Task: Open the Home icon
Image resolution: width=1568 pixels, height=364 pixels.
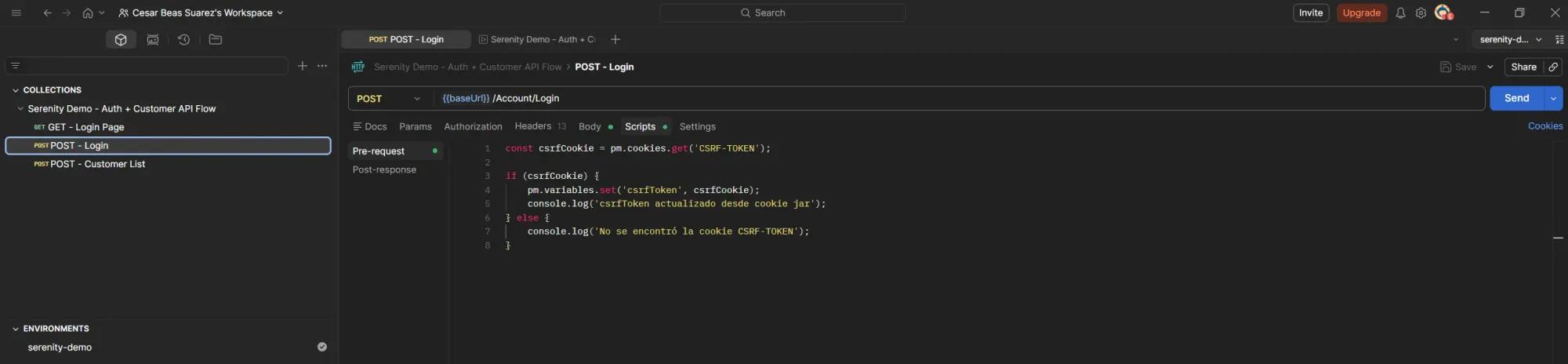Action: point(88,13)
